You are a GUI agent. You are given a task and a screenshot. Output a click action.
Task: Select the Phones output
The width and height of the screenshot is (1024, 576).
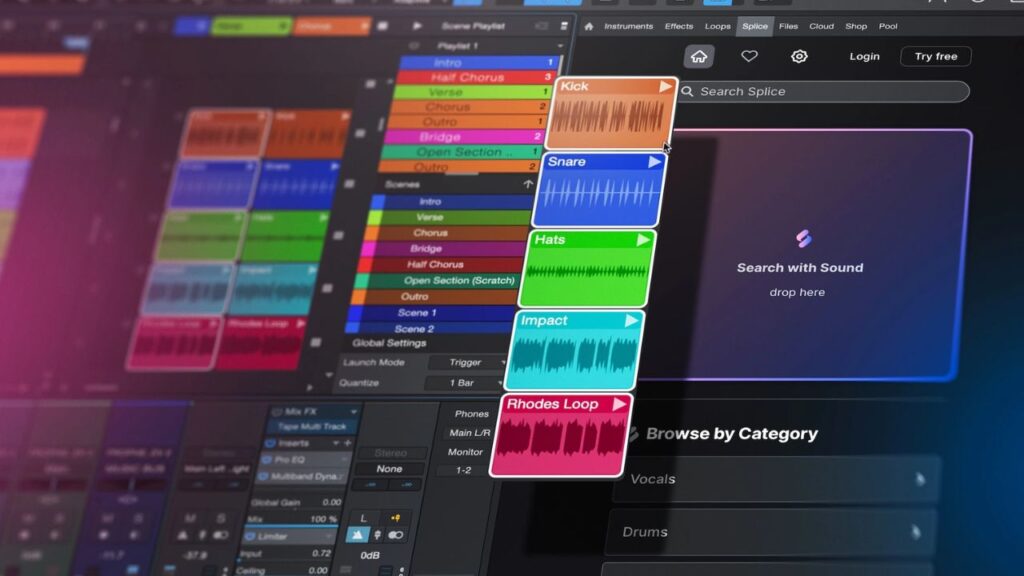tap(471, 413)
